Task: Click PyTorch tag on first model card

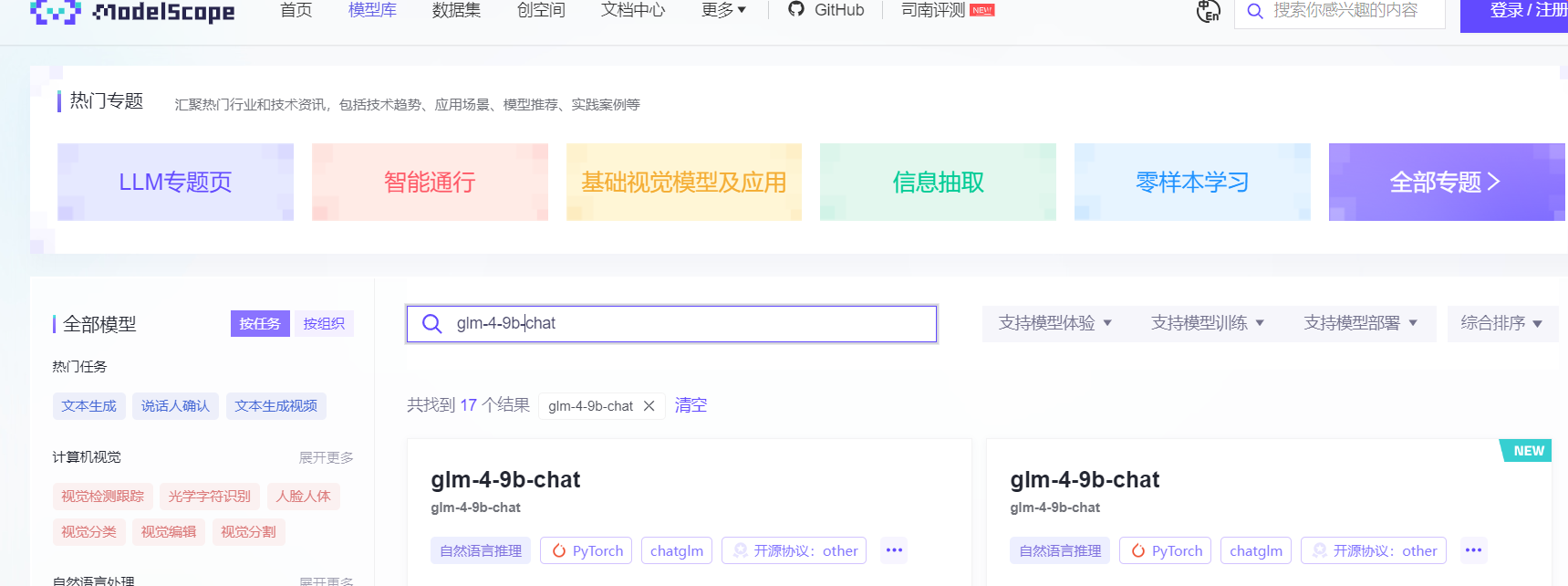Action: click(587, 550)
